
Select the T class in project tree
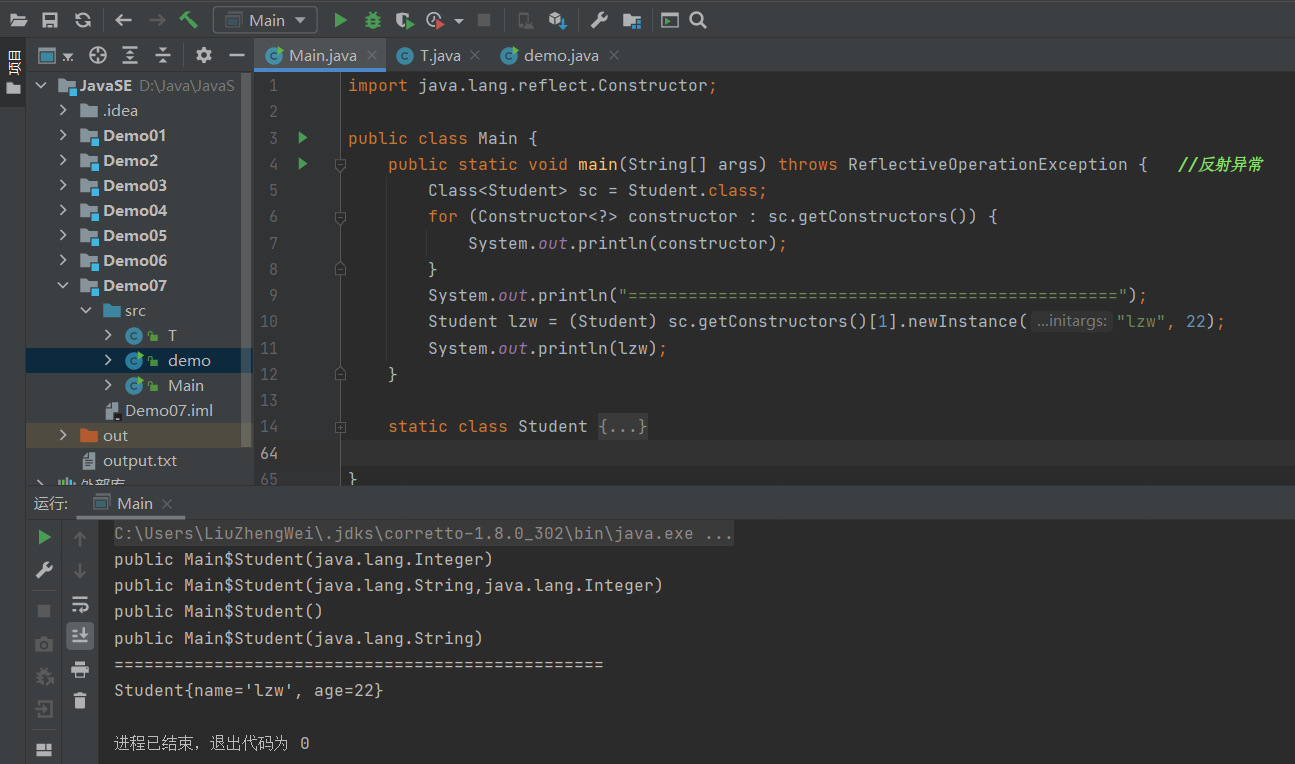(172, 336)
